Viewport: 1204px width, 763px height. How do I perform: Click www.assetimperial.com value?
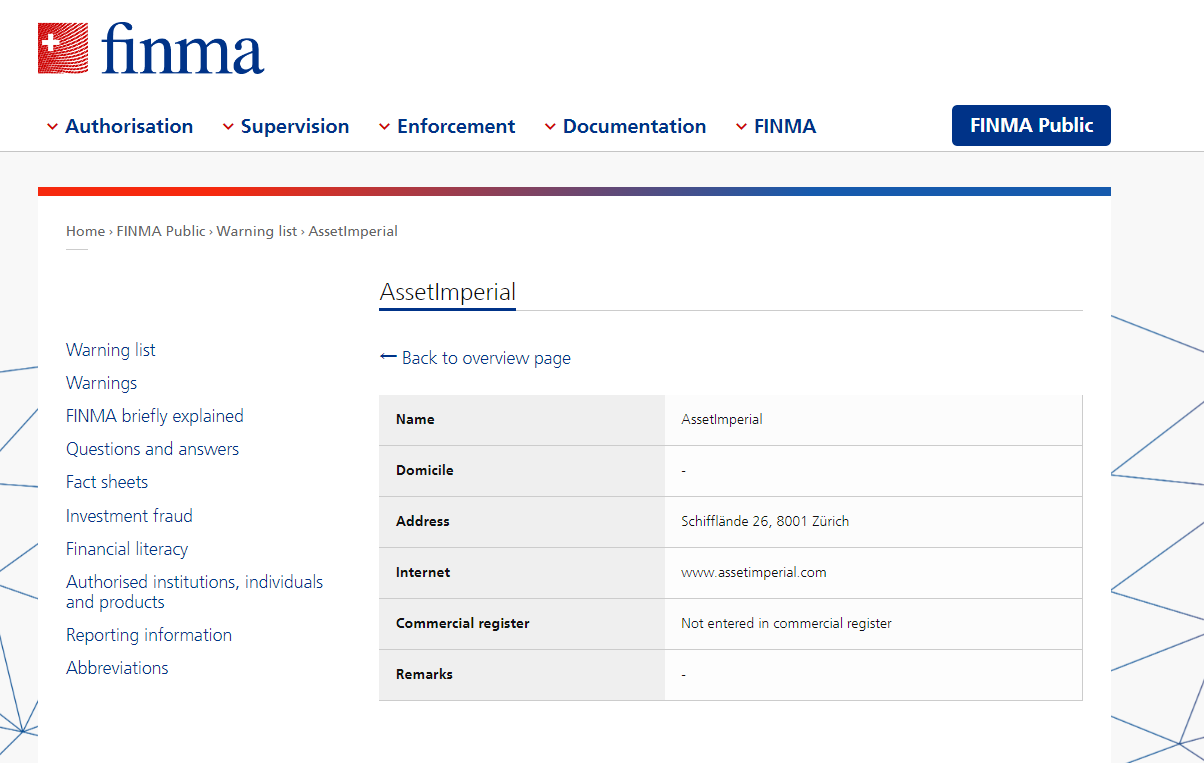[754, 572]
